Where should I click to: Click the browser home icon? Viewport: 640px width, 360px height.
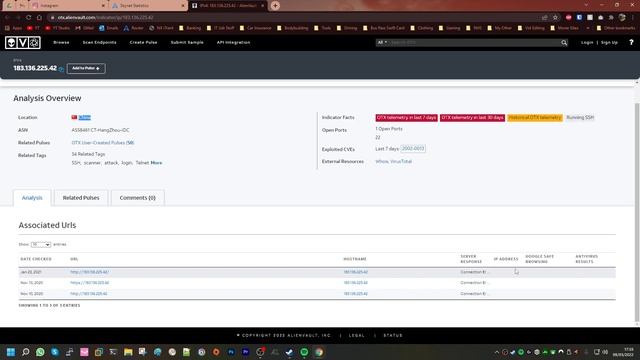point(39,18)
